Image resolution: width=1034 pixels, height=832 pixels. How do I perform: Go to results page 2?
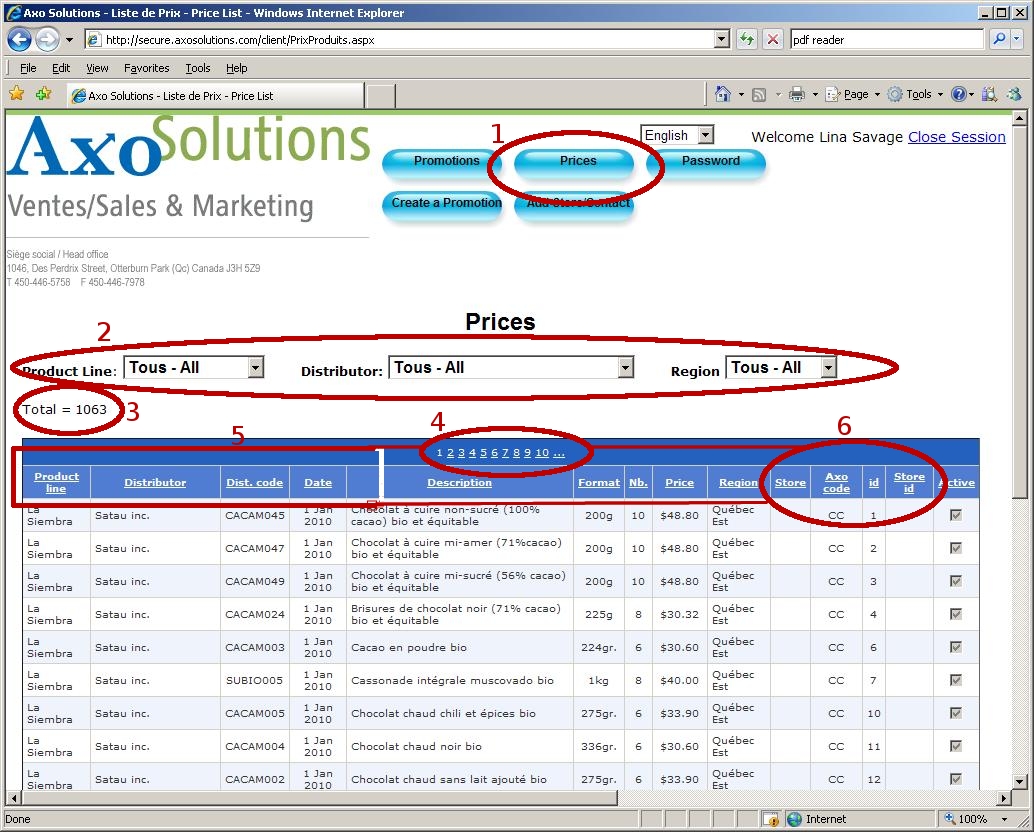pyautogui.click(x=450, y=453)
